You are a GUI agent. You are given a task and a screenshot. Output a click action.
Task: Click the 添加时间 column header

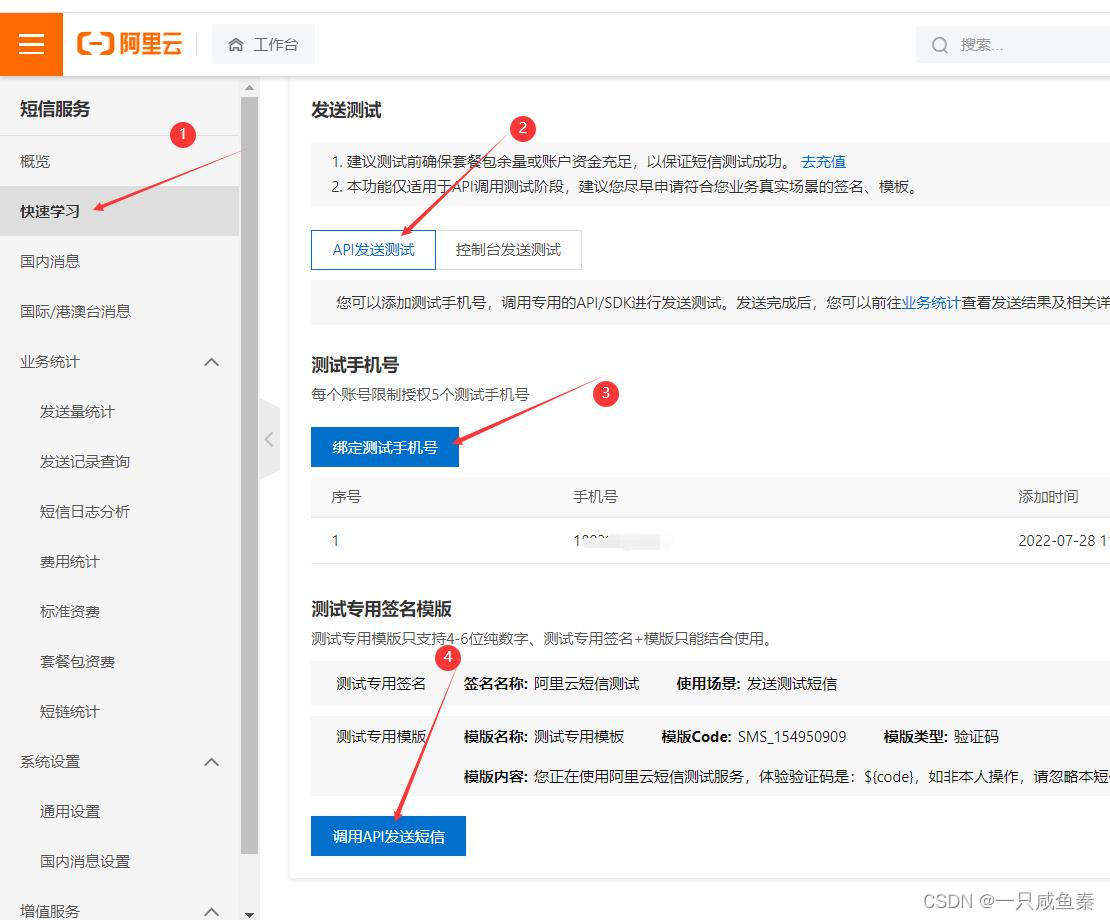click(x=1048, y=497)
